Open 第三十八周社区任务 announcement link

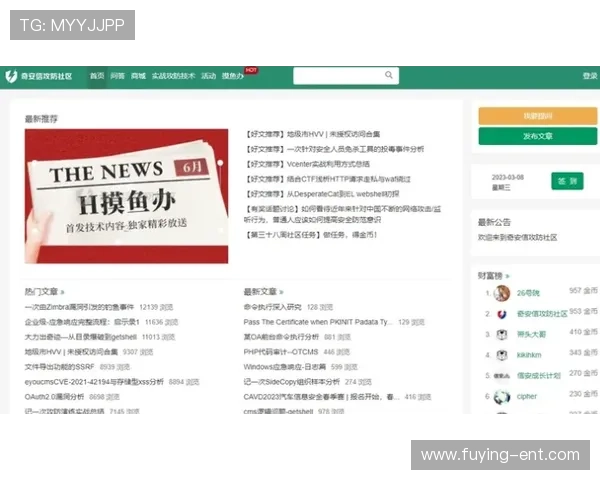[x=311, y=235]
